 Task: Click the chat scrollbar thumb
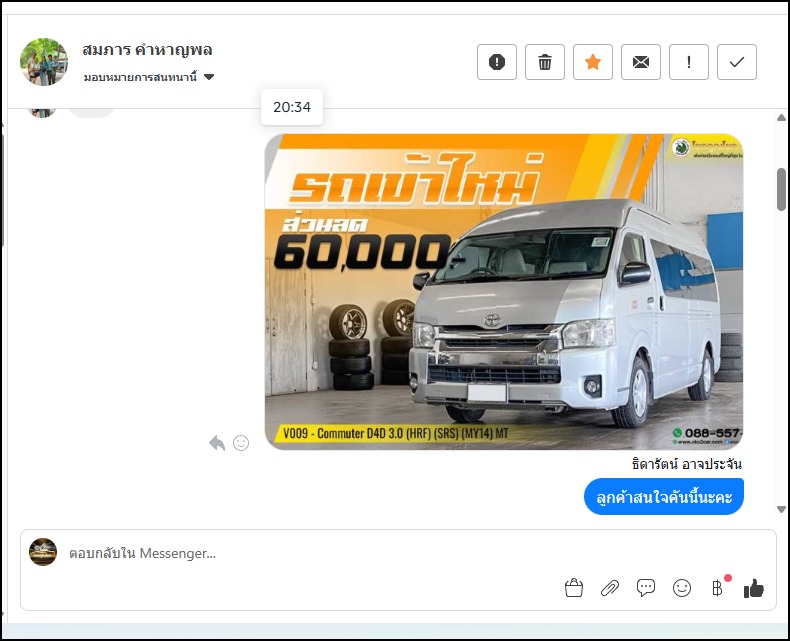tap(781, 189)
